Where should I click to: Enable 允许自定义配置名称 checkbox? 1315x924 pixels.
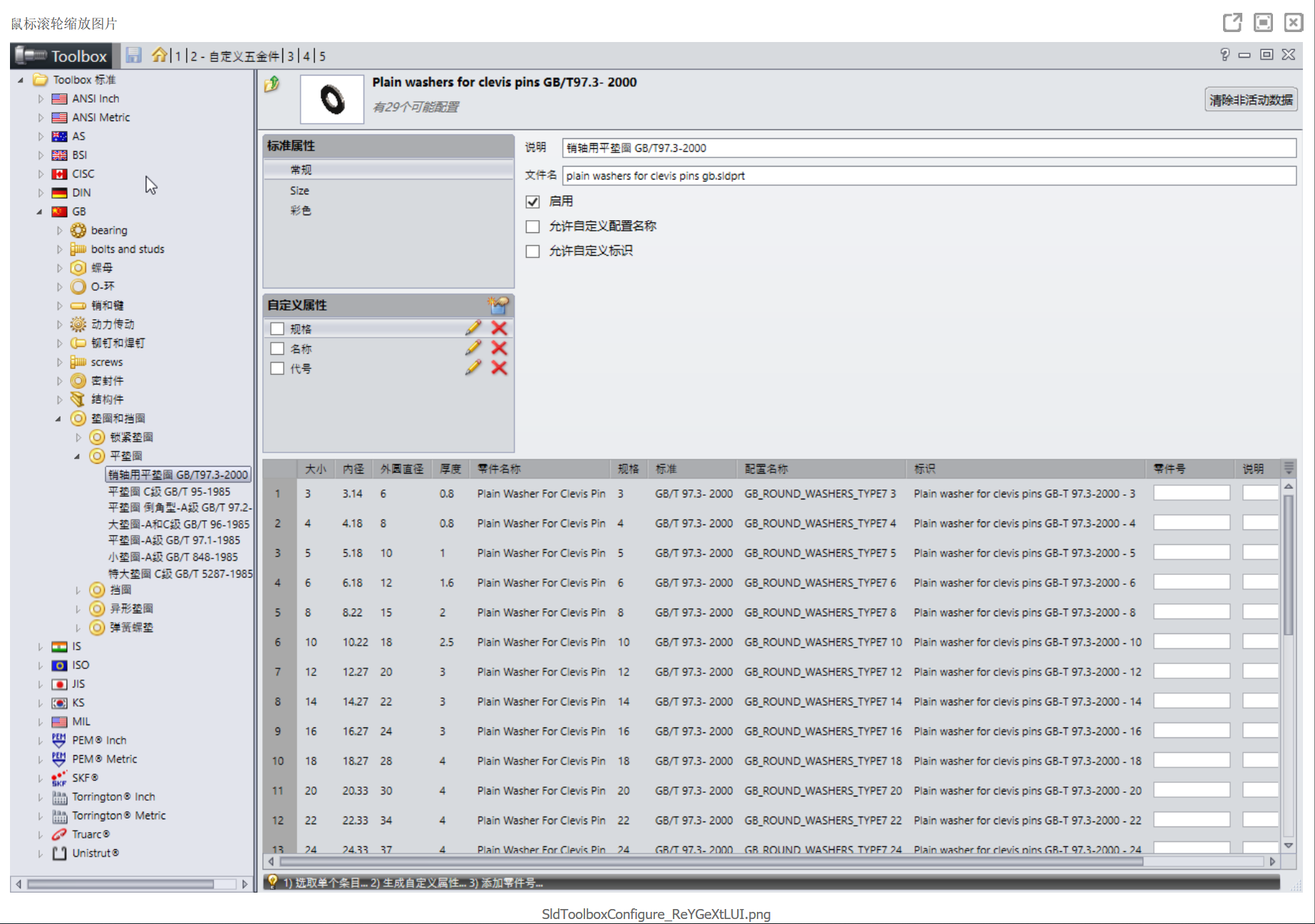[532, 227]
